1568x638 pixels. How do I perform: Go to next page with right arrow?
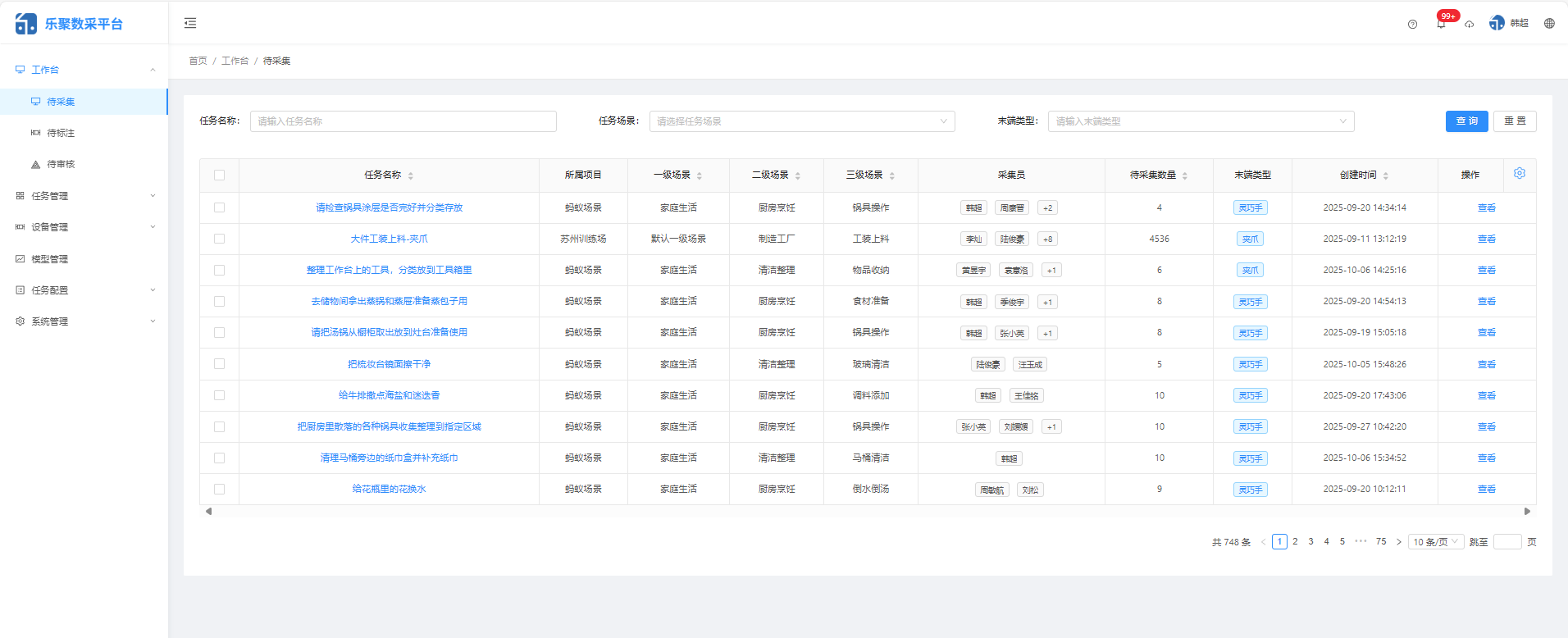pyautogui.click(x=1399, y=542)
